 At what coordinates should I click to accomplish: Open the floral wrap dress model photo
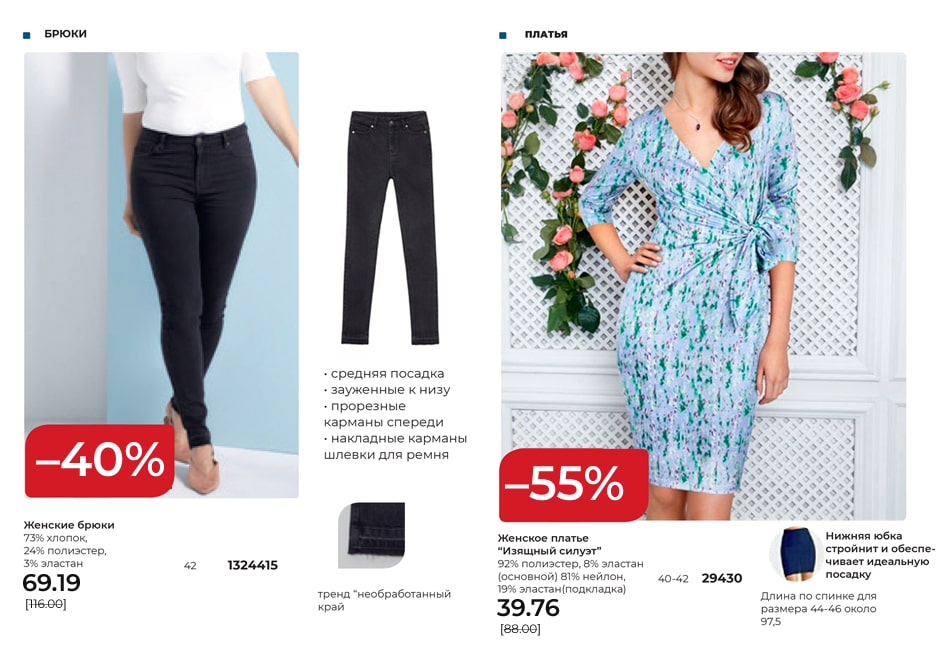click(x=703, y=286)
